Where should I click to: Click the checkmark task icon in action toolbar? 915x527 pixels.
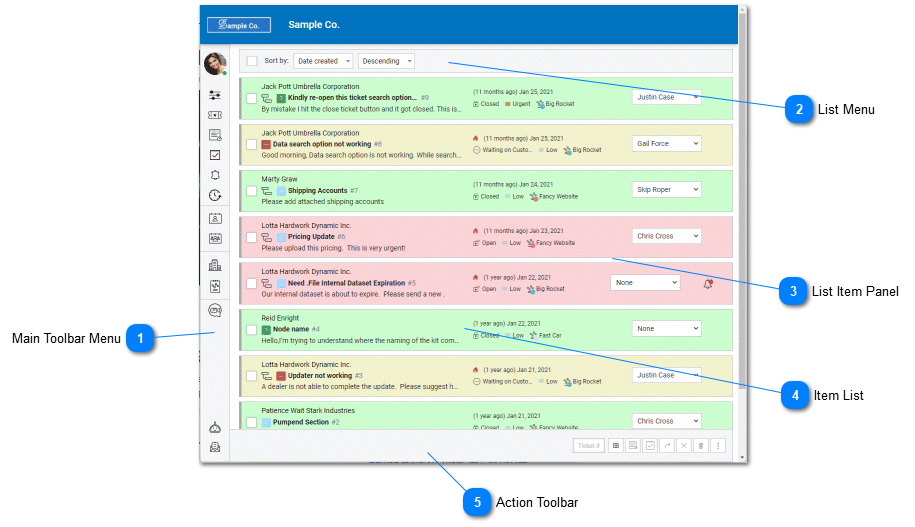coord(650,446)
